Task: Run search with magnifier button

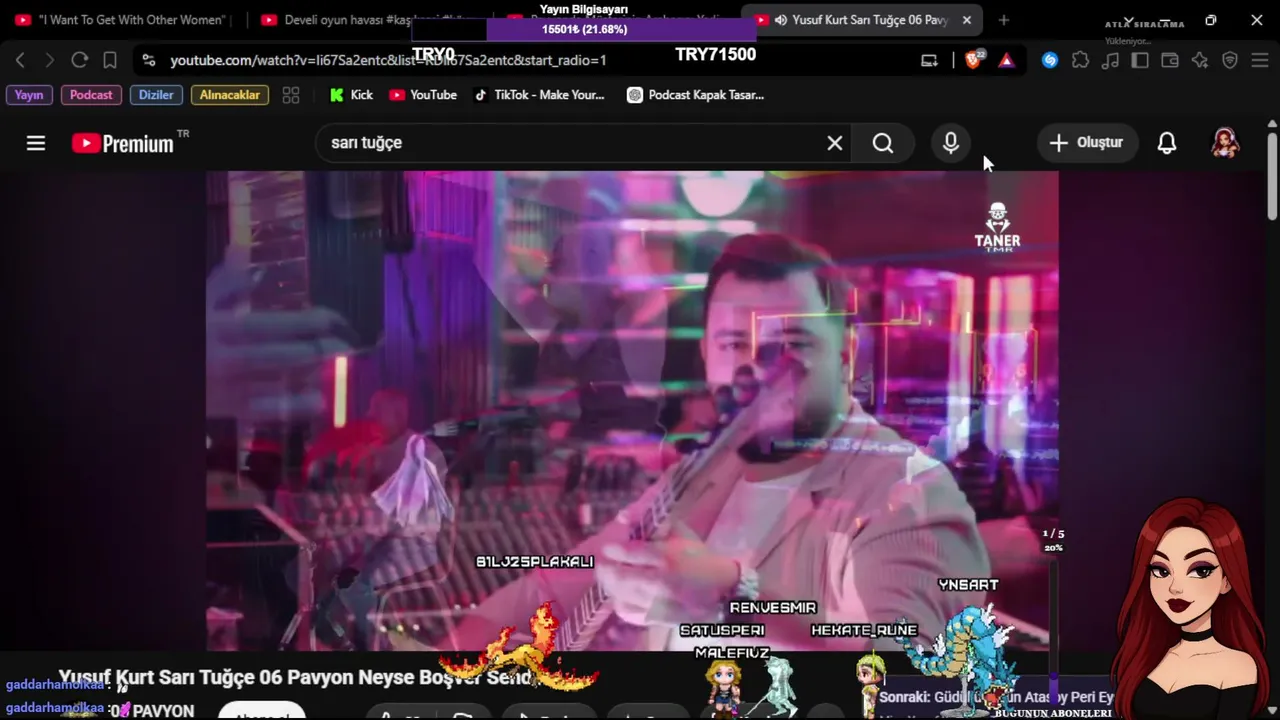Action: pos(882,143)
